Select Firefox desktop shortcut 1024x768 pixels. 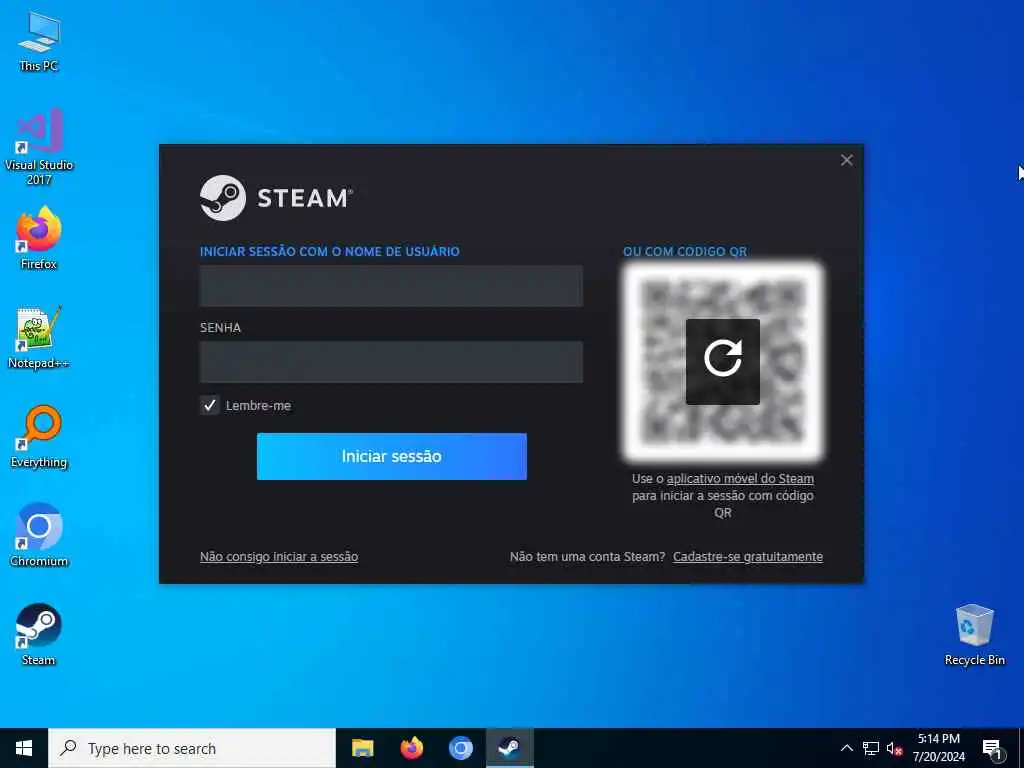39,238
